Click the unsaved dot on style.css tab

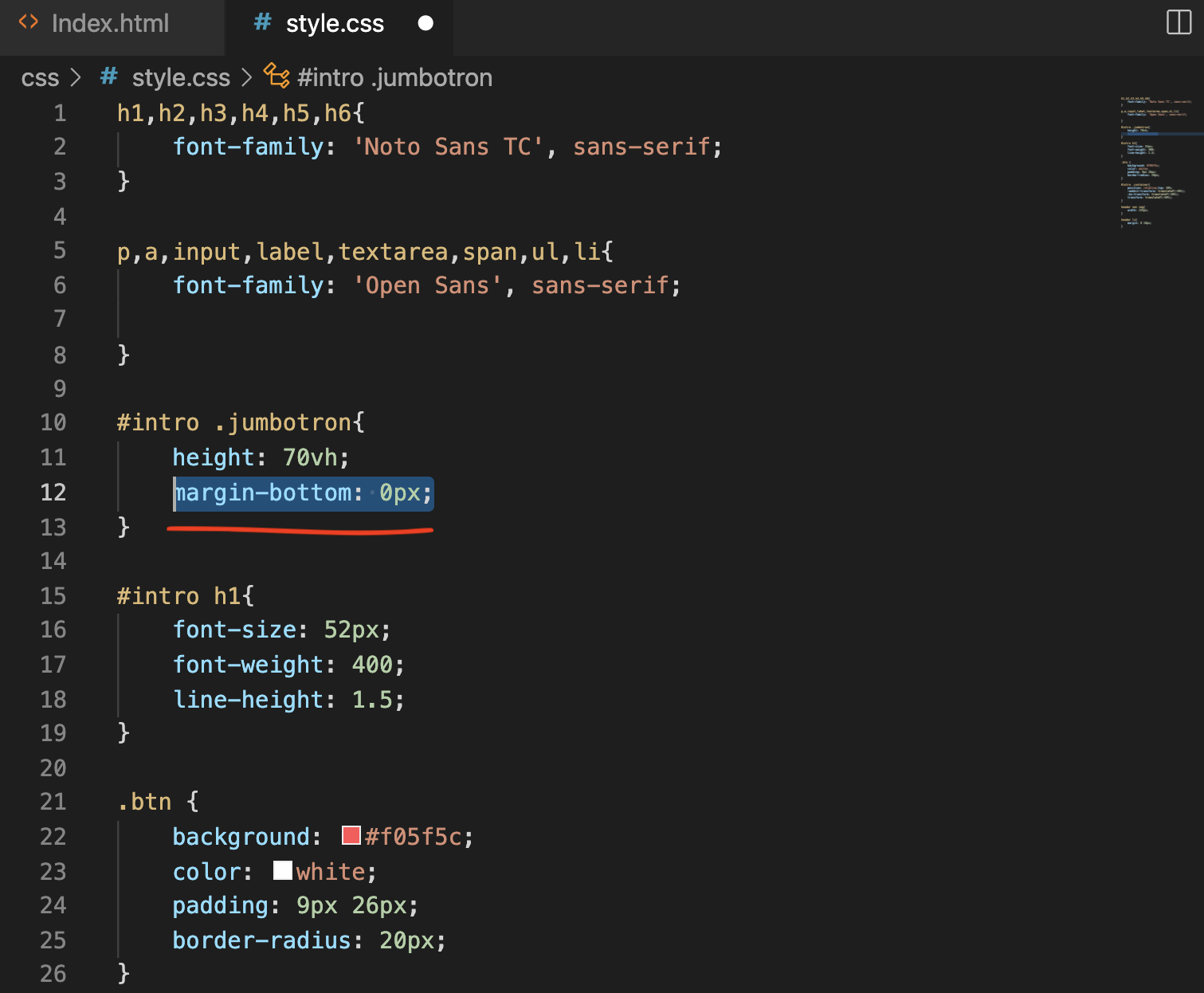pos(426,24)
